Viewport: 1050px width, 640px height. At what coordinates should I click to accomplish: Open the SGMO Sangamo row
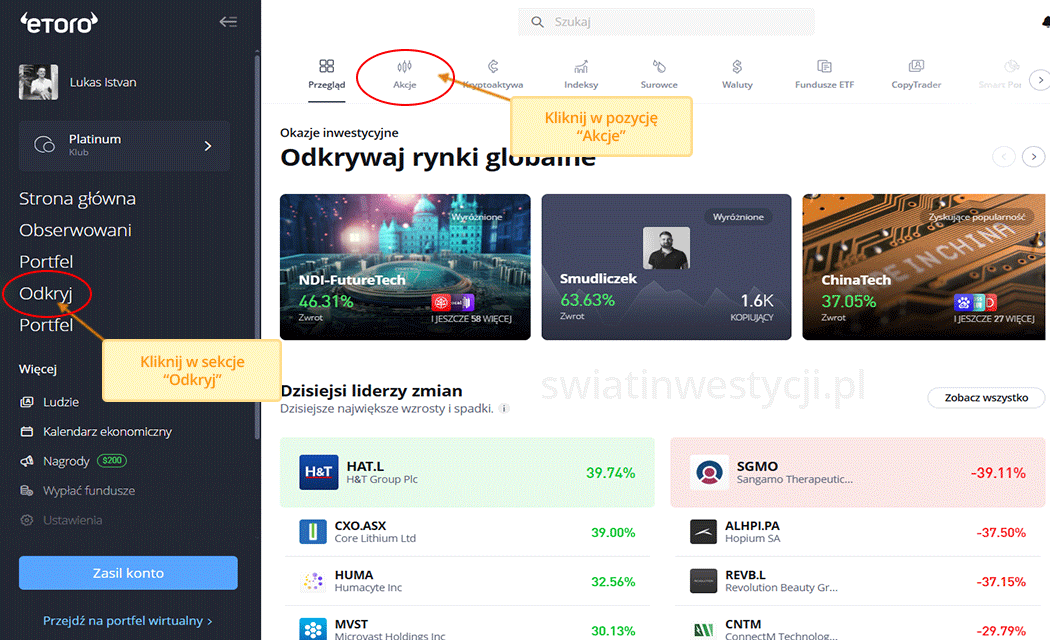click(857, 472)
